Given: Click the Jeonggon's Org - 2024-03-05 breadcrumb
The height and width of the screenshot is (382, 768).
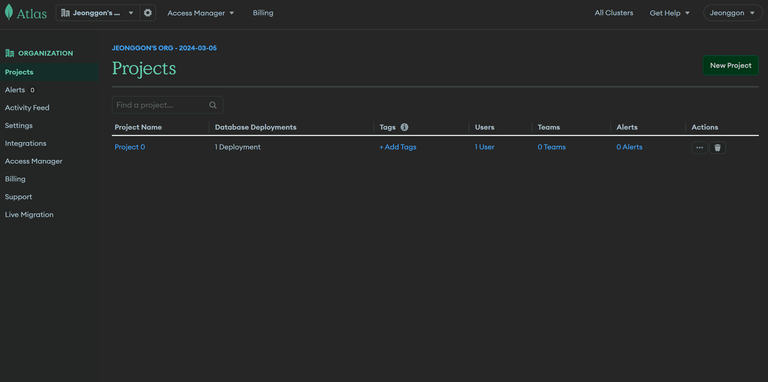Looking at the screenshot, I should tap(164, 48).
